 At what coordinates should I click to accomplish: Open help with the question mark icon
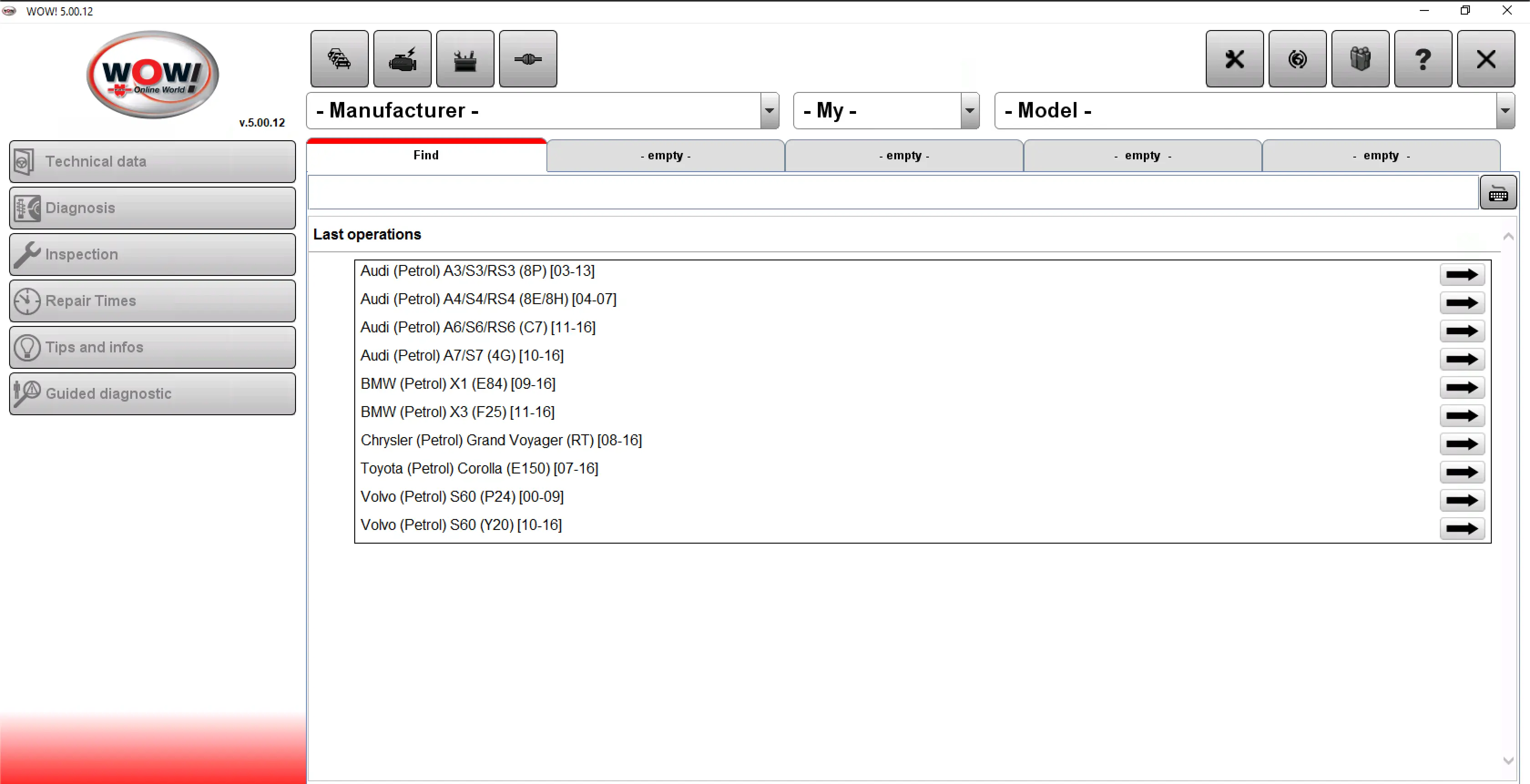click(1423, 58)
